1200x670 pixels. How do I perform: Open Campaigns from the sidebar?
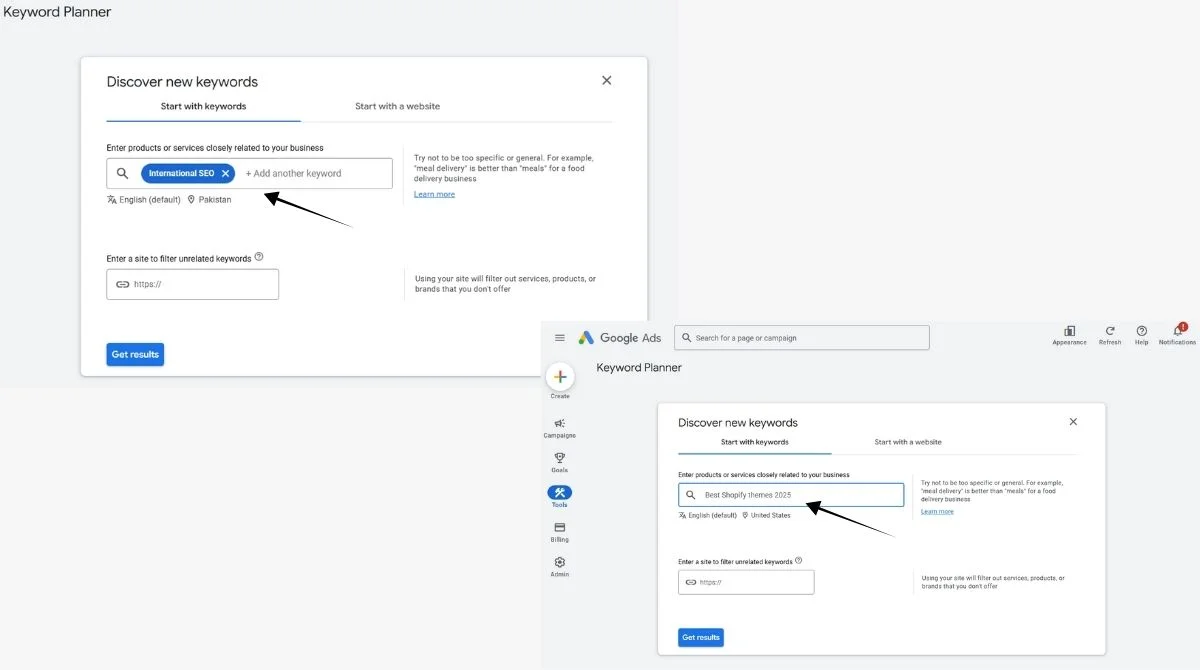(559, 424)
